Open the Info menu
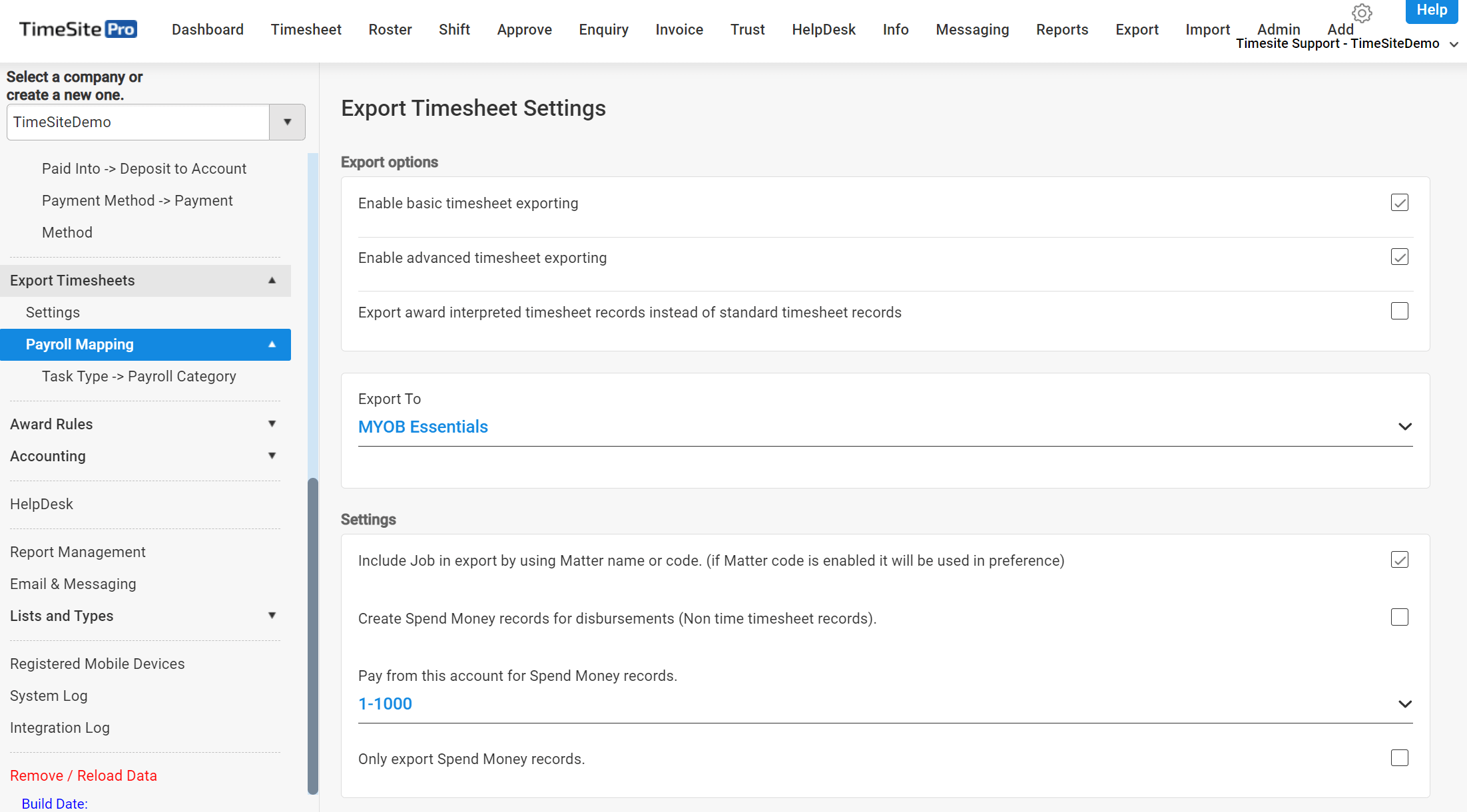 [896, 29]
